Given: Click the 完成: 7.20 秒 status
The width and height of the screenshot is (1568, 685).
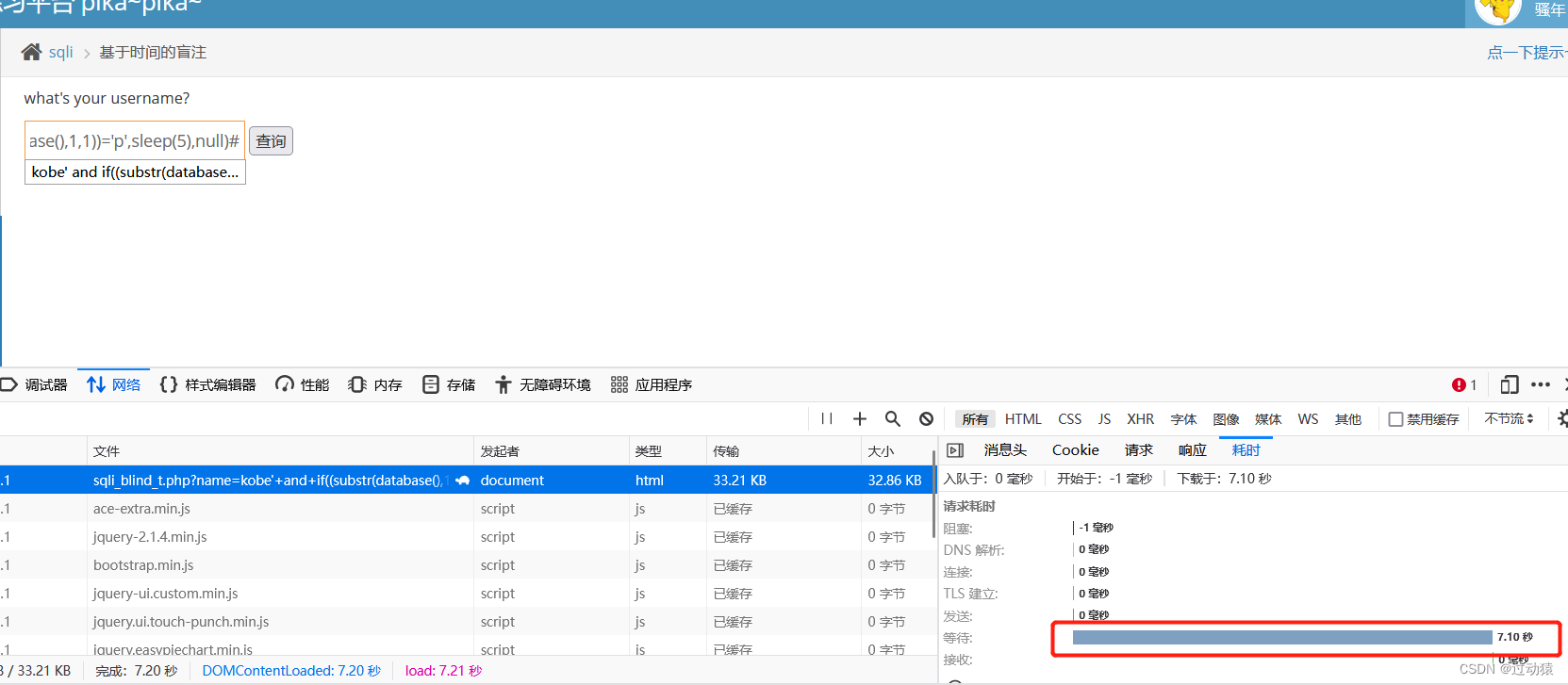Looking at the screenshot, I should point(137,671).
